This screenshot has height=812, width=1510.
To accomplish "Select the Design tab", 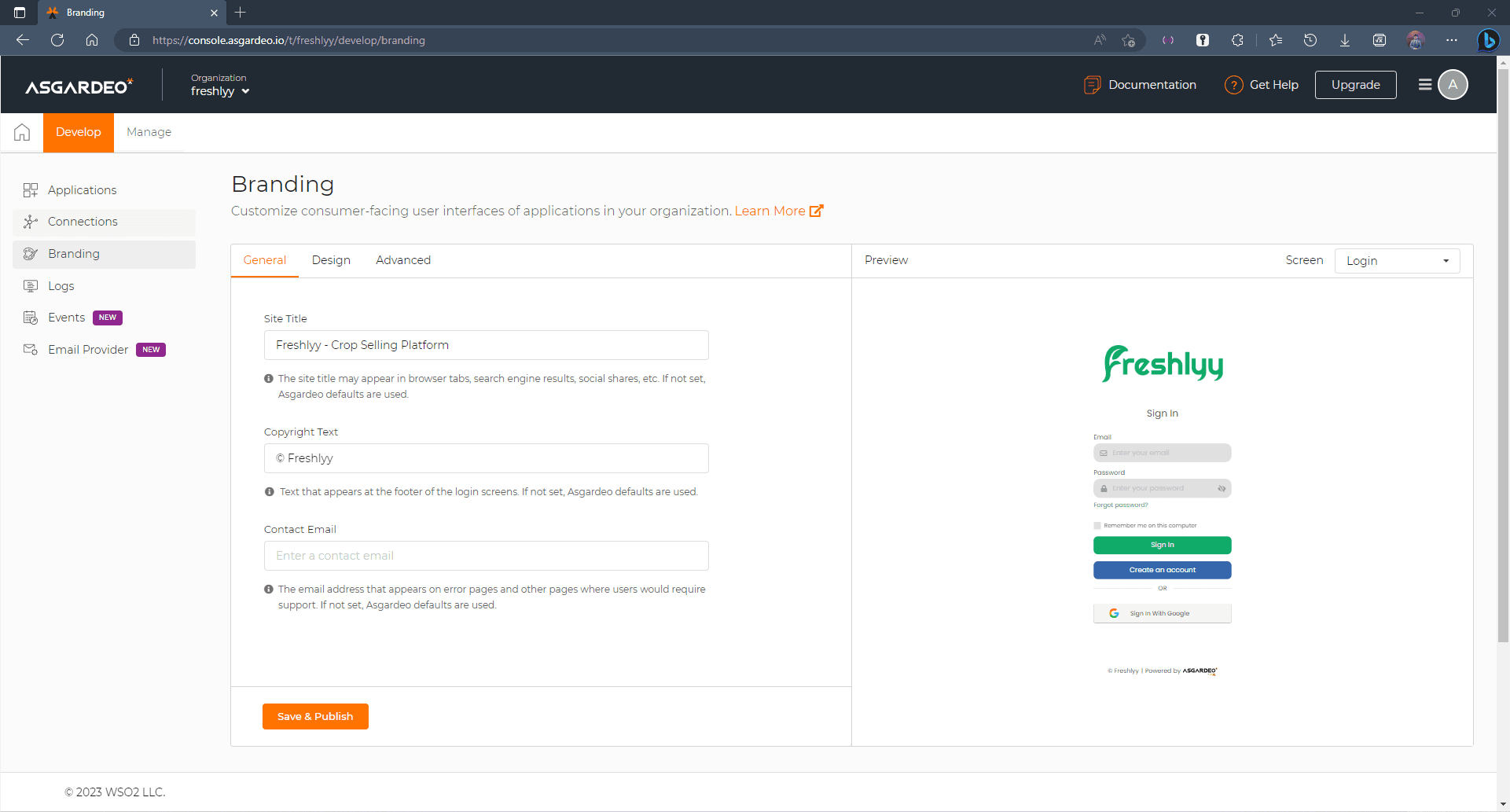I will point(331,260).
